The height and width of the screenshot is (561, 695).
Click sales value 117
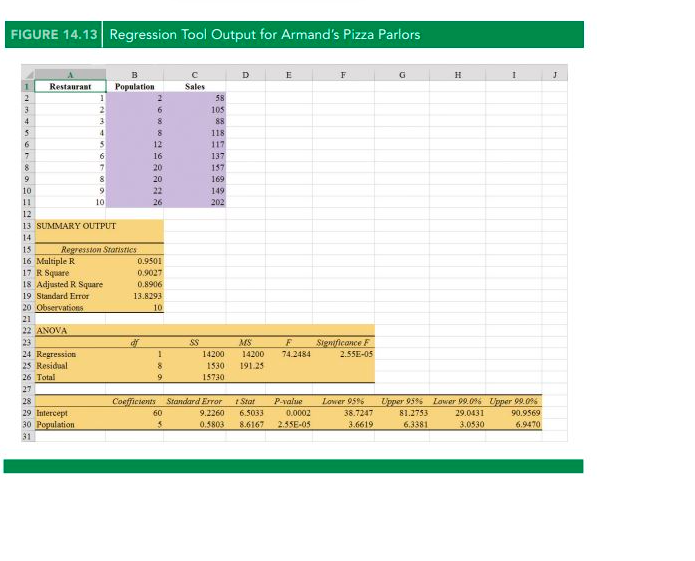tap(218, 144)
